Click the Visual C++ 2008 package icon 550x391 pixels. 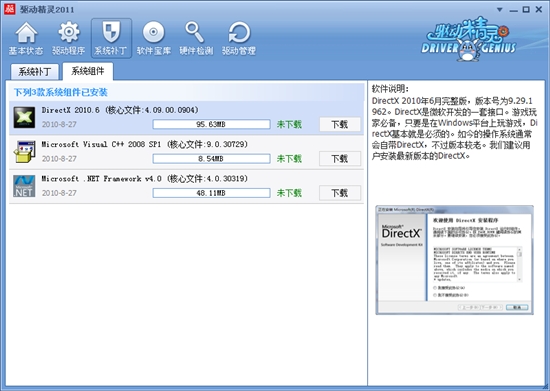tap(24, 151)
